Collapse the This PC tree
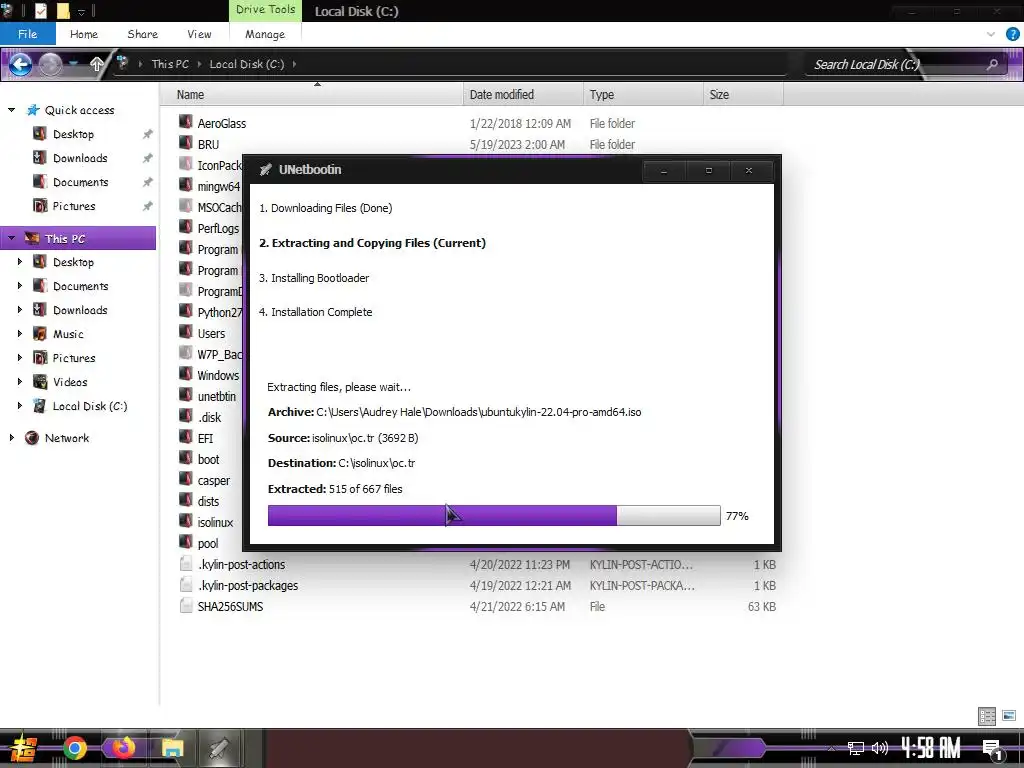1024x768 pixels. coord(11,238)
